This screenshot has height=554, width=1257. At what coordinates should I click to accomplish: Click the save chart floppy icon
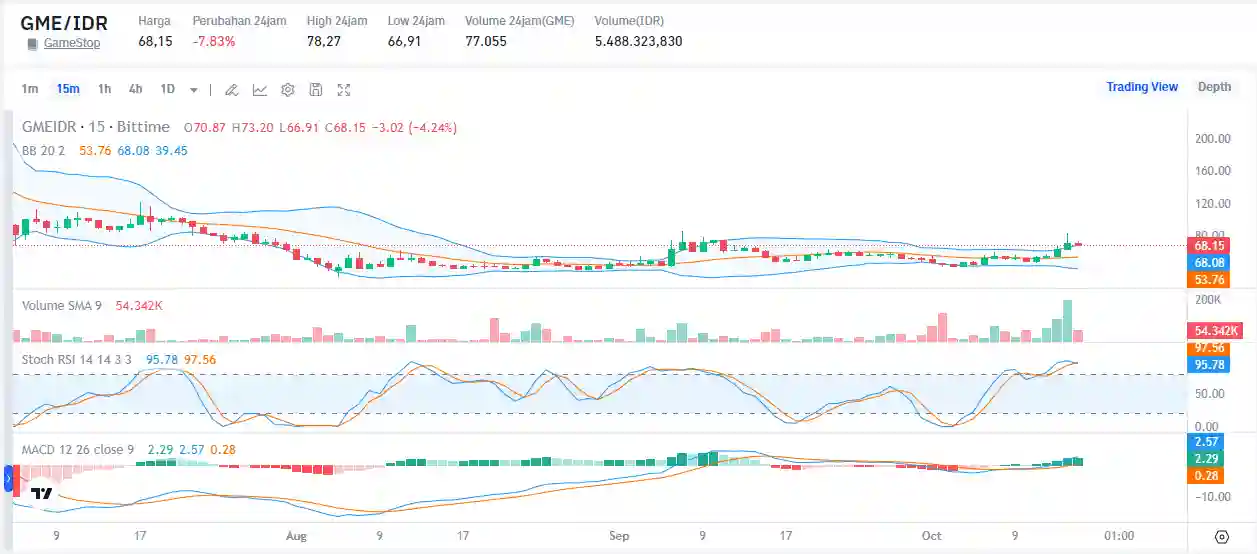[x=316, y=89]
